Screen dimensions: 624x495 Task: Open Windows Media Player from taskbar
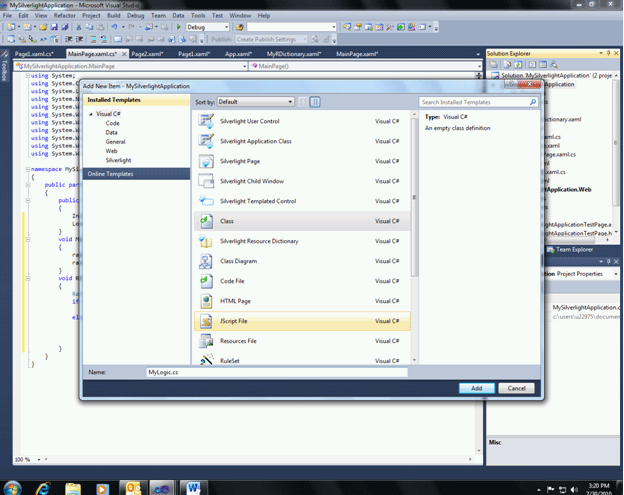(102, 489)
